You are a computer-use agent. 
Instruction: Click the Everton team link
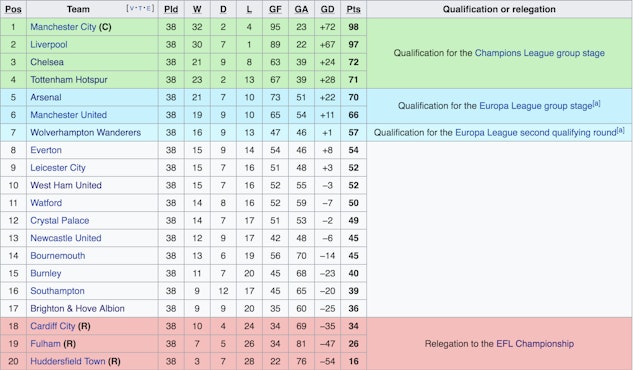pos(46,150)
